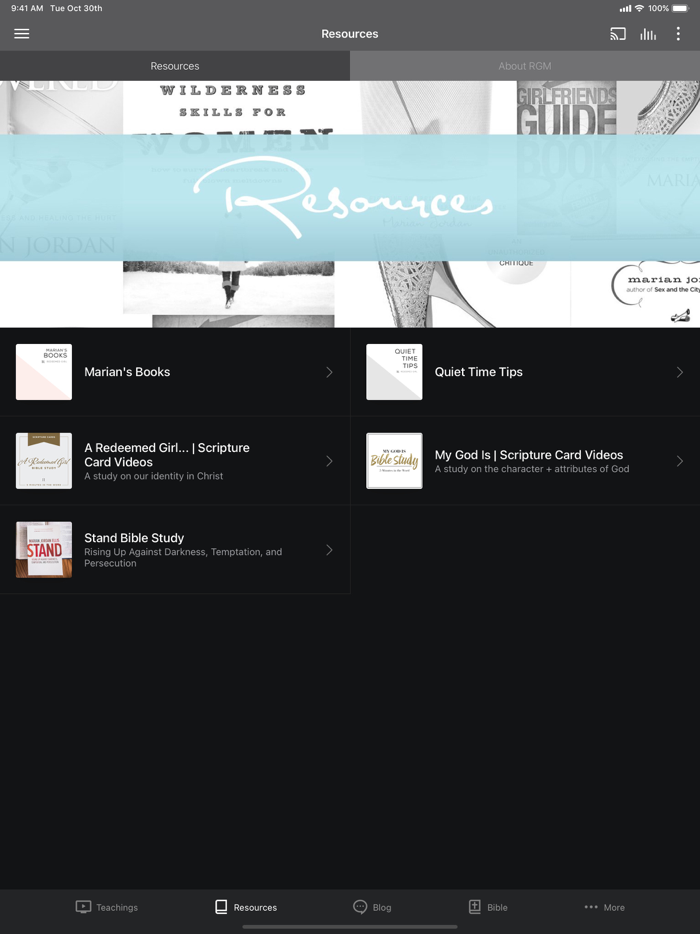The width and height of the screenshot is (700, 934).
Task: Expand the A Redeemed Girl row chevron
Action: click(329, 460)
